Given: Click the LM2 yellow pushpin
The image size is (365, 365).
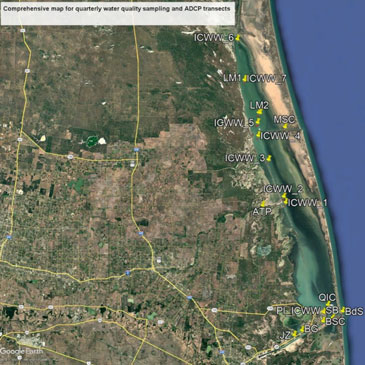Looking at the screenshot, I should tap(260, 112).
